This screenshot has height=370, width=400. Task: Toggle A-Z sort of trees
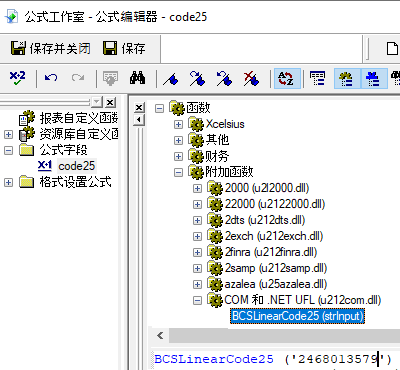click(x=287, y=78)
